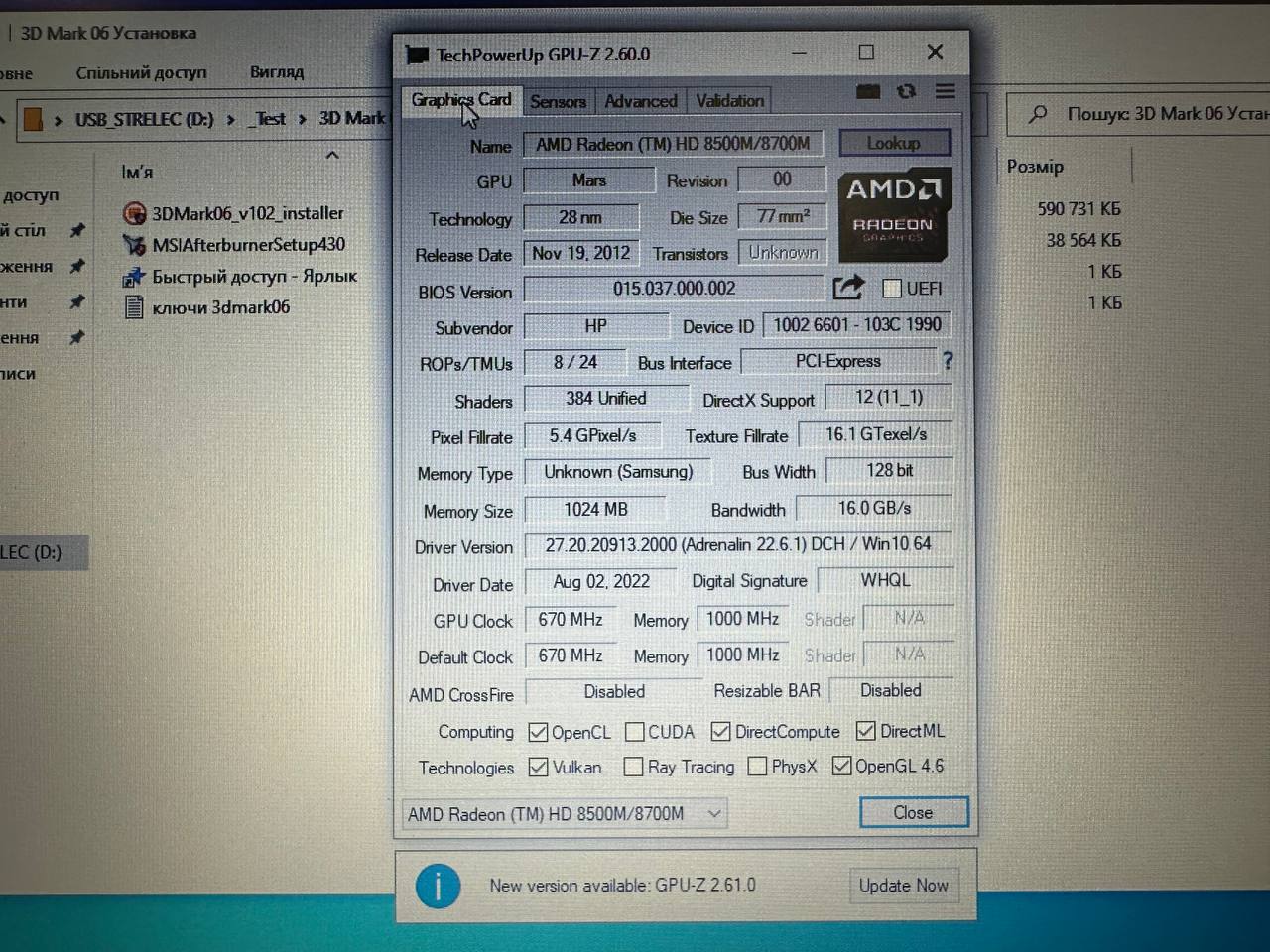This screenshot has height=952, width=1270.
Task: Click the 590 731 КБ size entry
Action: point(1079,209)
